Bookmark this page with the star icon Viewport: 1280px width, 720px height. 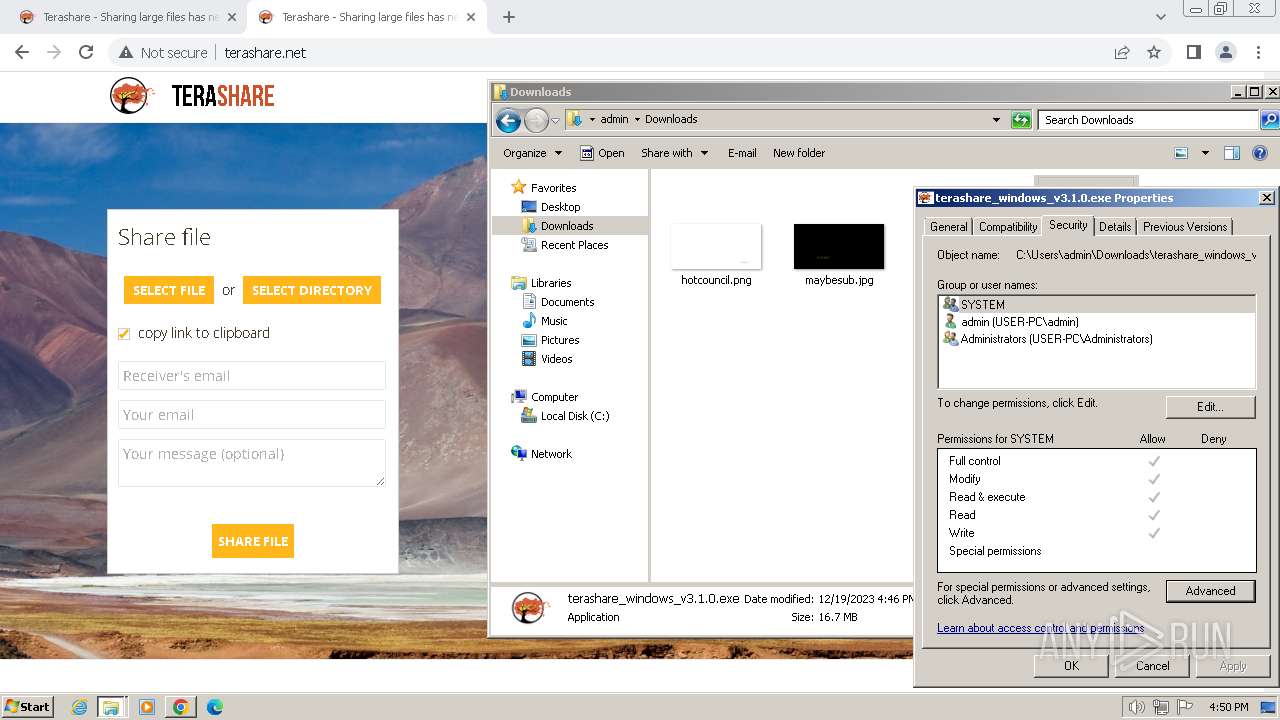tap(1154, 52)
